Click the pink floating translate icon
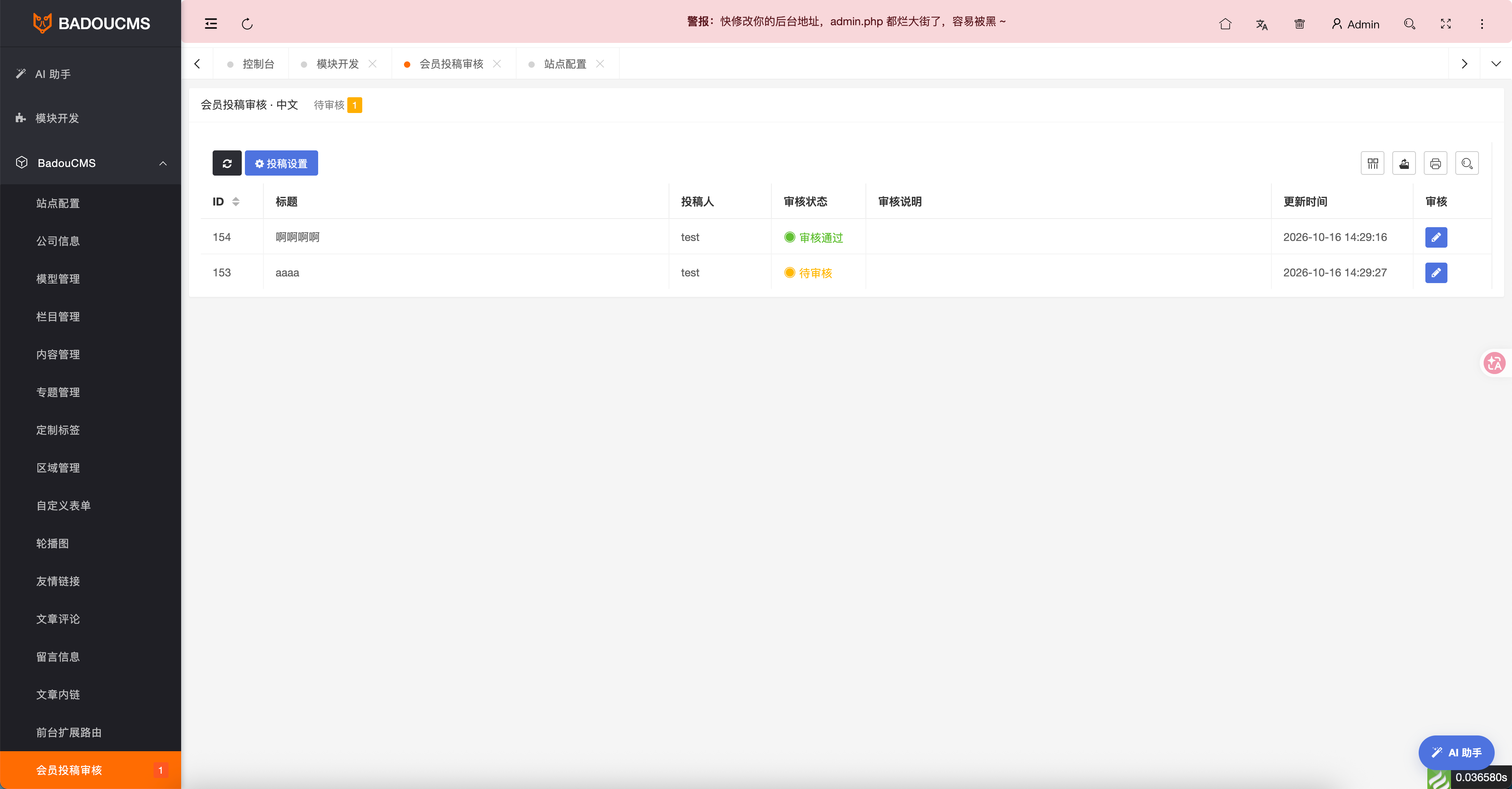The image size is (1512, 789). tap(1494, 363)
